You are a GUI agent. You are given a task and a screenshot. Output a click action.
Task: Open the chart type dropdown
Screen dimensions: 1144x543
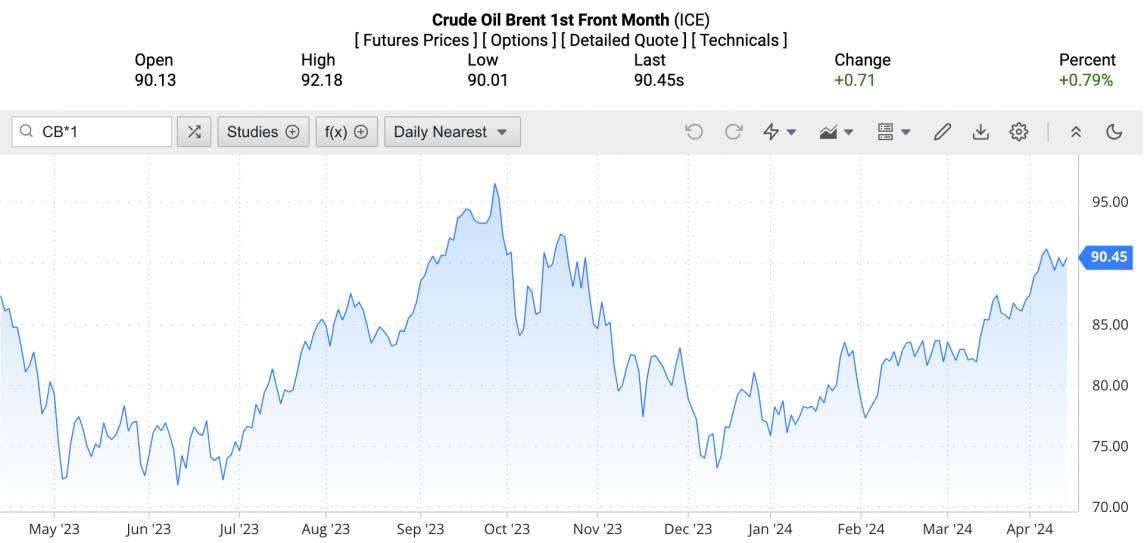click(x=837, y=132)
